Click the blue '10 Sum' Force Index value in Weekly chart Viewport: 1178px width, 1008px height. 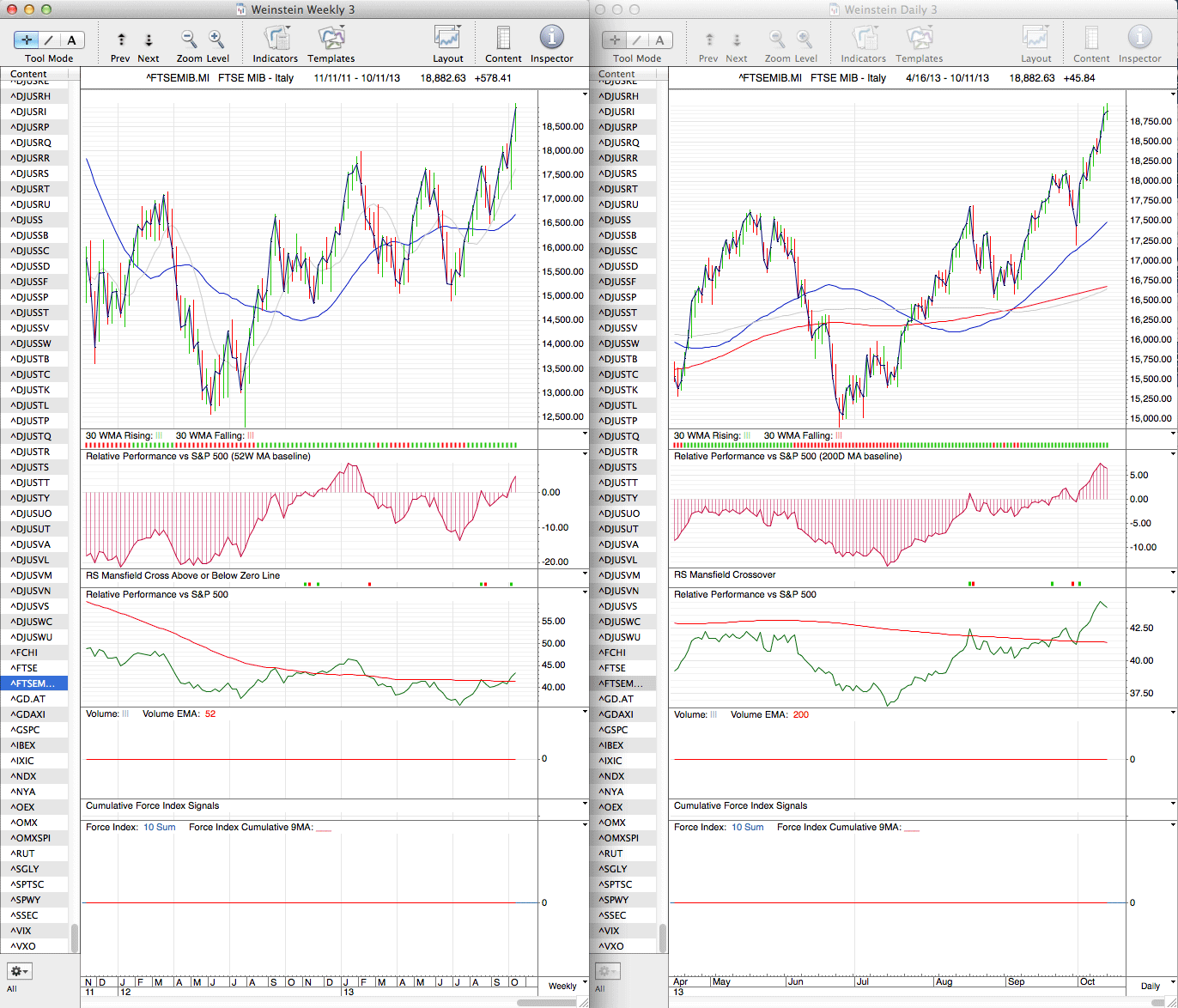(x=160, y=827)
